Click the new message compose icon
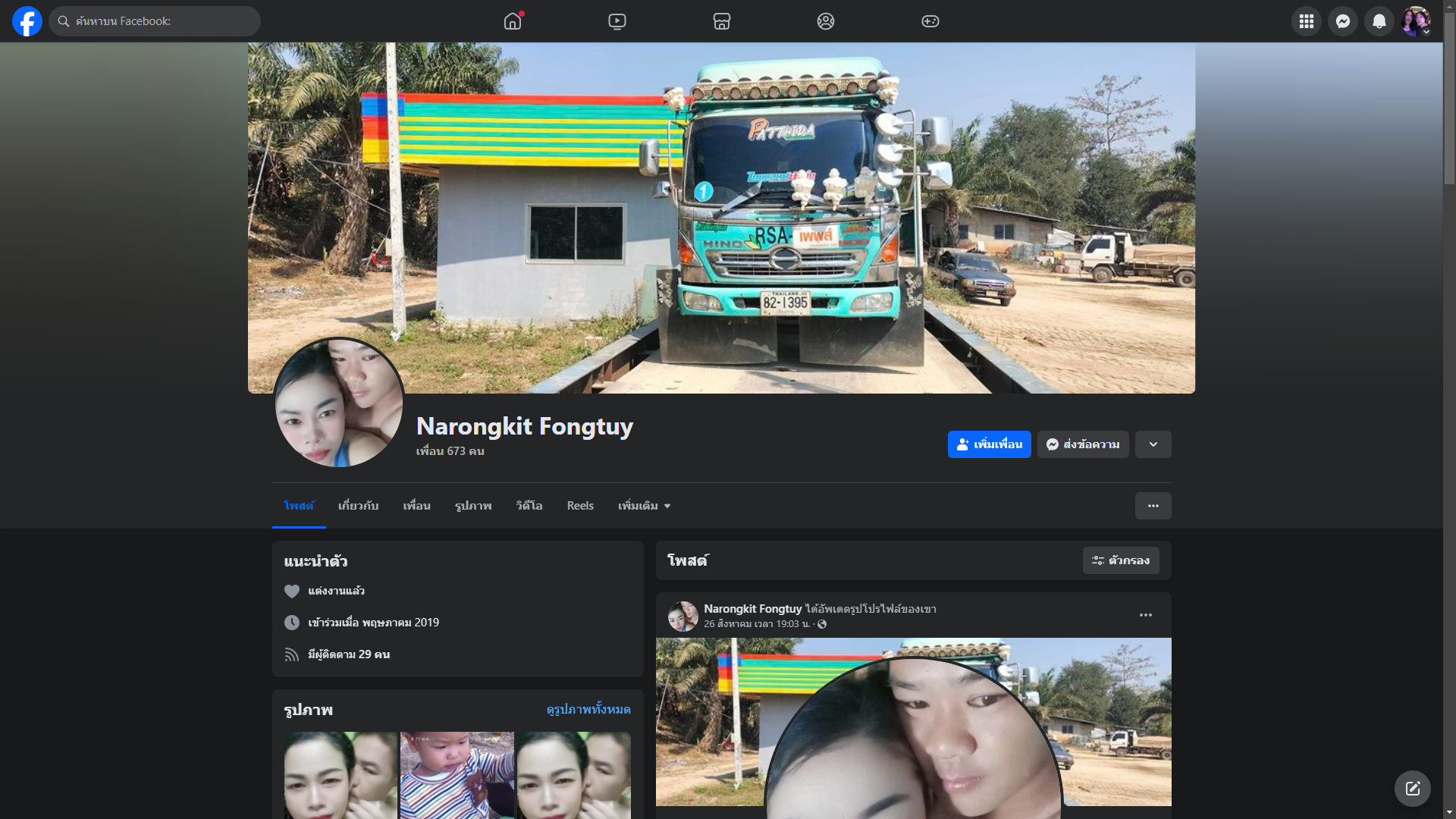This screenshot has height=819, width=1456. [1412, 789]
